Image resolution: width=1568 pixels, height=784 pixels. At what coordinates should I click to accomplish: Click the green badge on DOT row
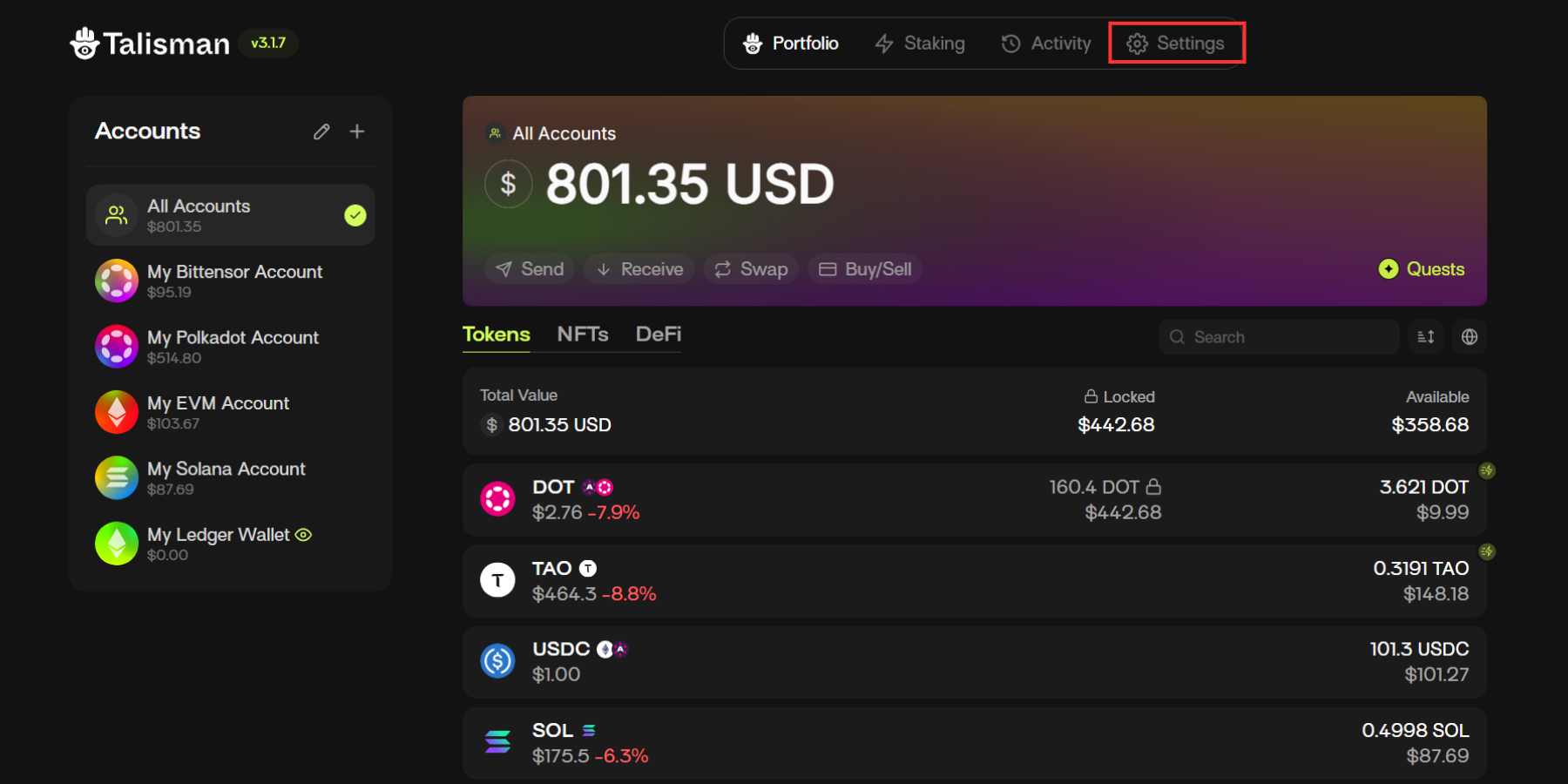click(1487, 470)
